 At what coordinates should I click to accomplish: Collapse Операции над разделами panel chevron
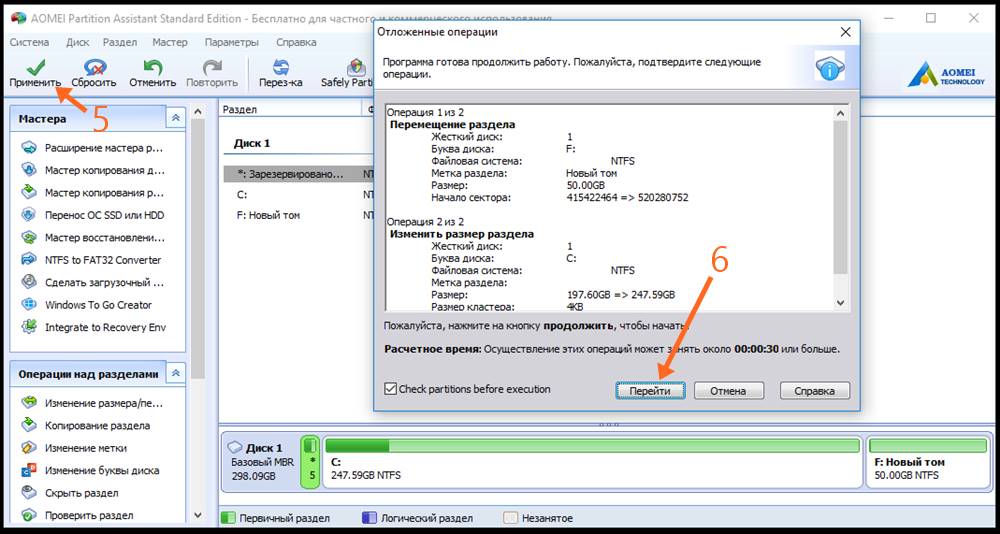(176, 373)
